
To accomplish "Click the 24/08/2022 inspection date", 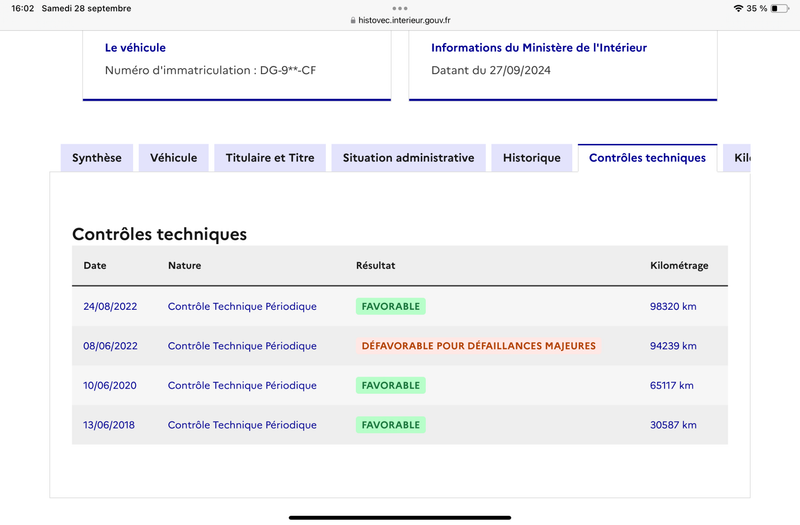I will (x=110, y=306).
